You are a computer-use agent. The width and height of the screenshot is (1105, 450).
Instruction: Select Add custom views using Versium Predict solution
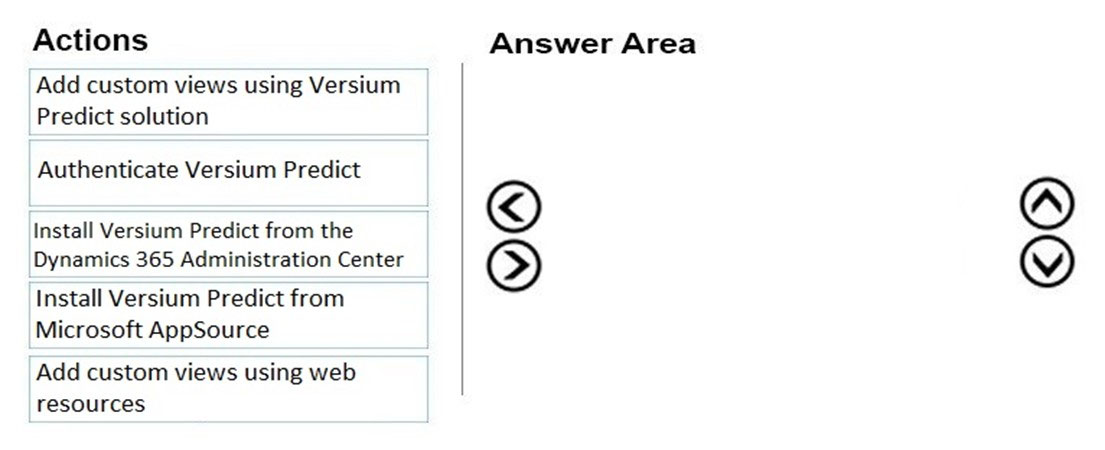click(228, 101)
